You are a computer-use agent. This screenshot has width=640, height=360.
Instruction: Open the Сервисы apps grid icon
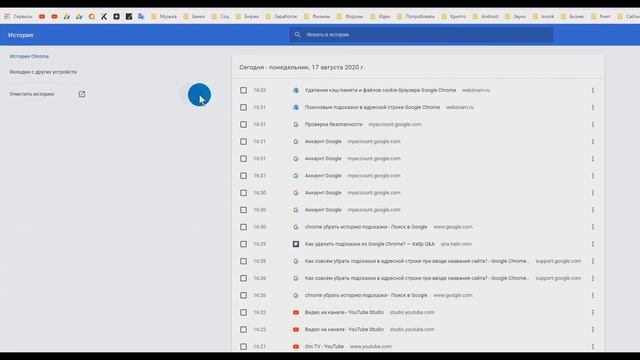[7, 16]
